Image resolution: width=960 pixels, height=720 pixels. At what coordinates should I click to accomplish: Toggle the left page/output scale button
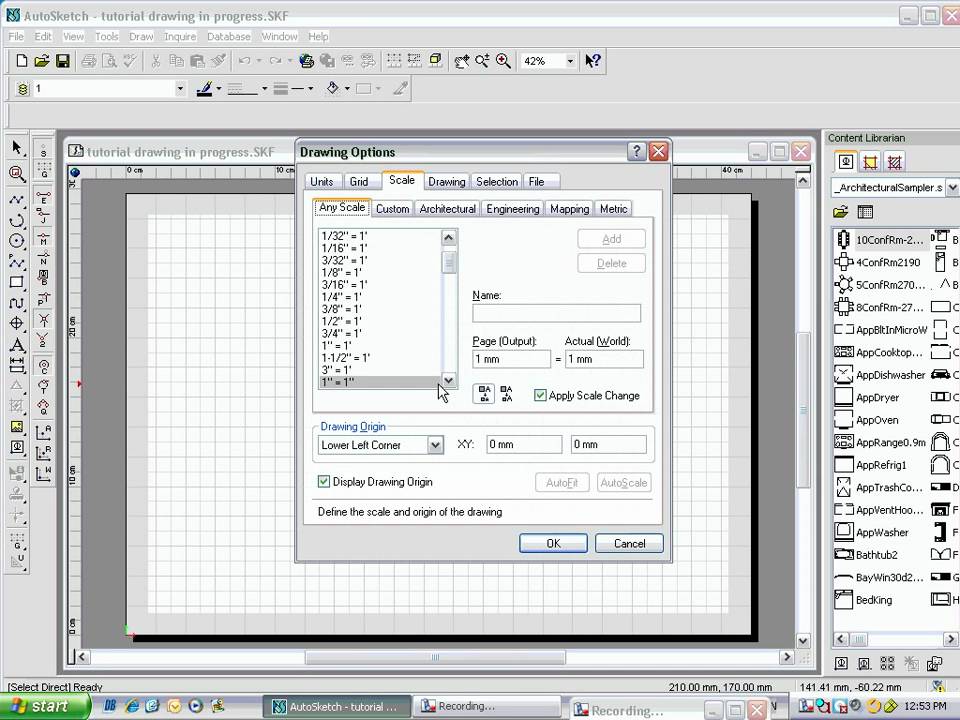pyautogui.click(x=484, y=394)
